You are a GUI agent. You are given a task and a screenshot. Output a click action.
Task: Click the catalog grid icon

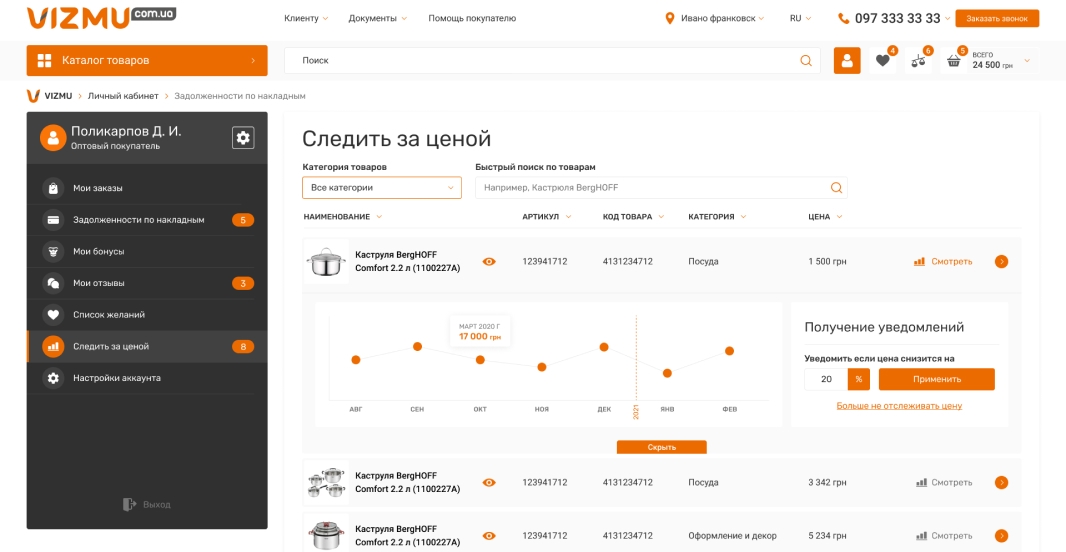pyautogui.click(x=44, y=61)
